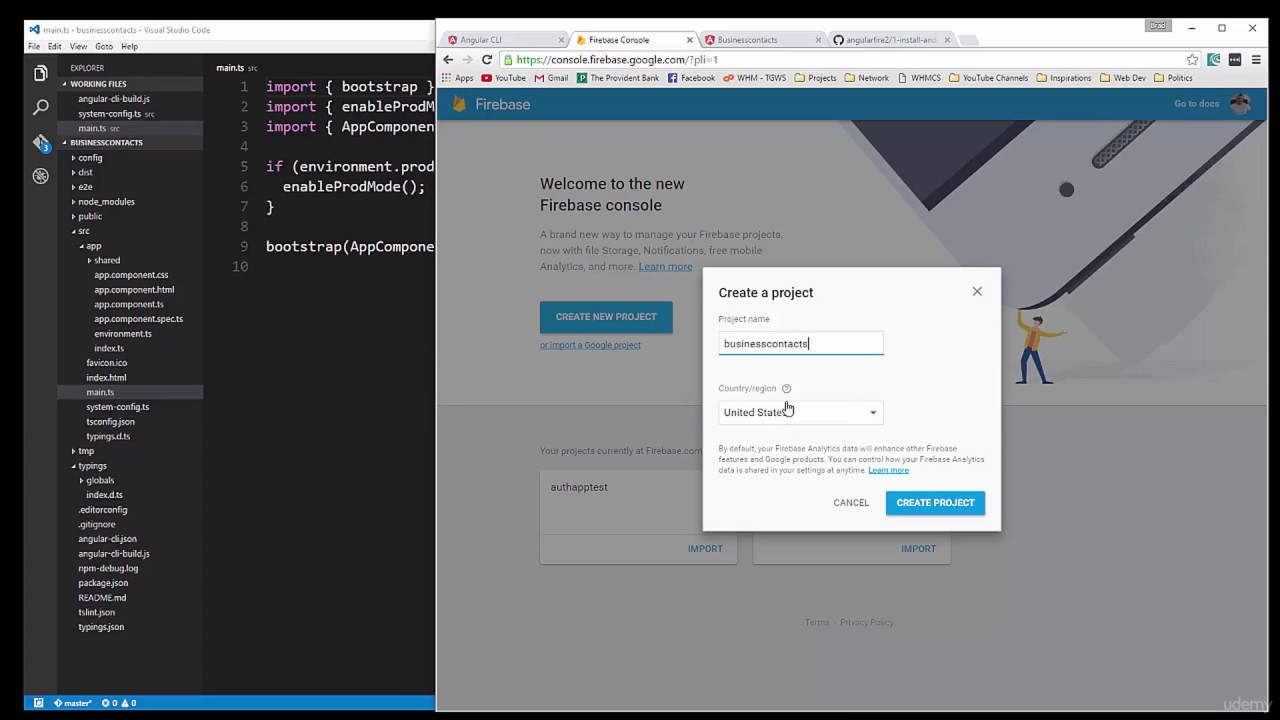The image size is (1280, 720).
Task: Open the Chrome menu icon
Action: (1256, 60)
